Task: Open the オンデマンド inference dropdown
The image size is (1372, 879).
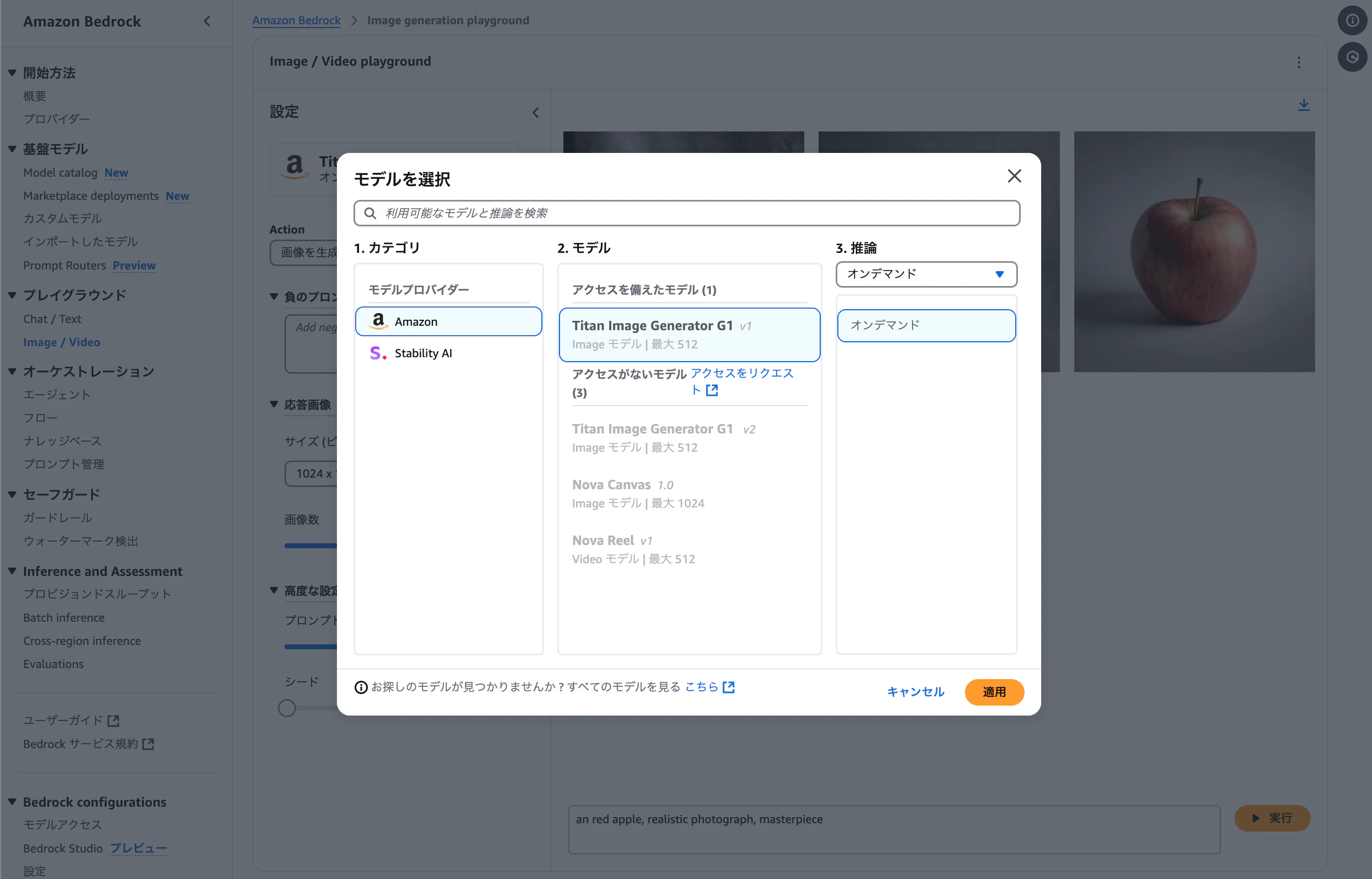Action: click(926, 274)
